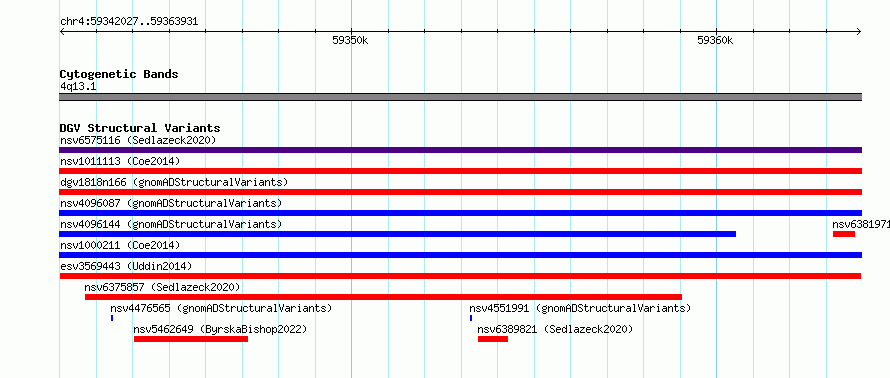Click the nsv1000211 (Coe2014) blue bar
The height and width of the screenshot is (378, 890).
[460, 255]
